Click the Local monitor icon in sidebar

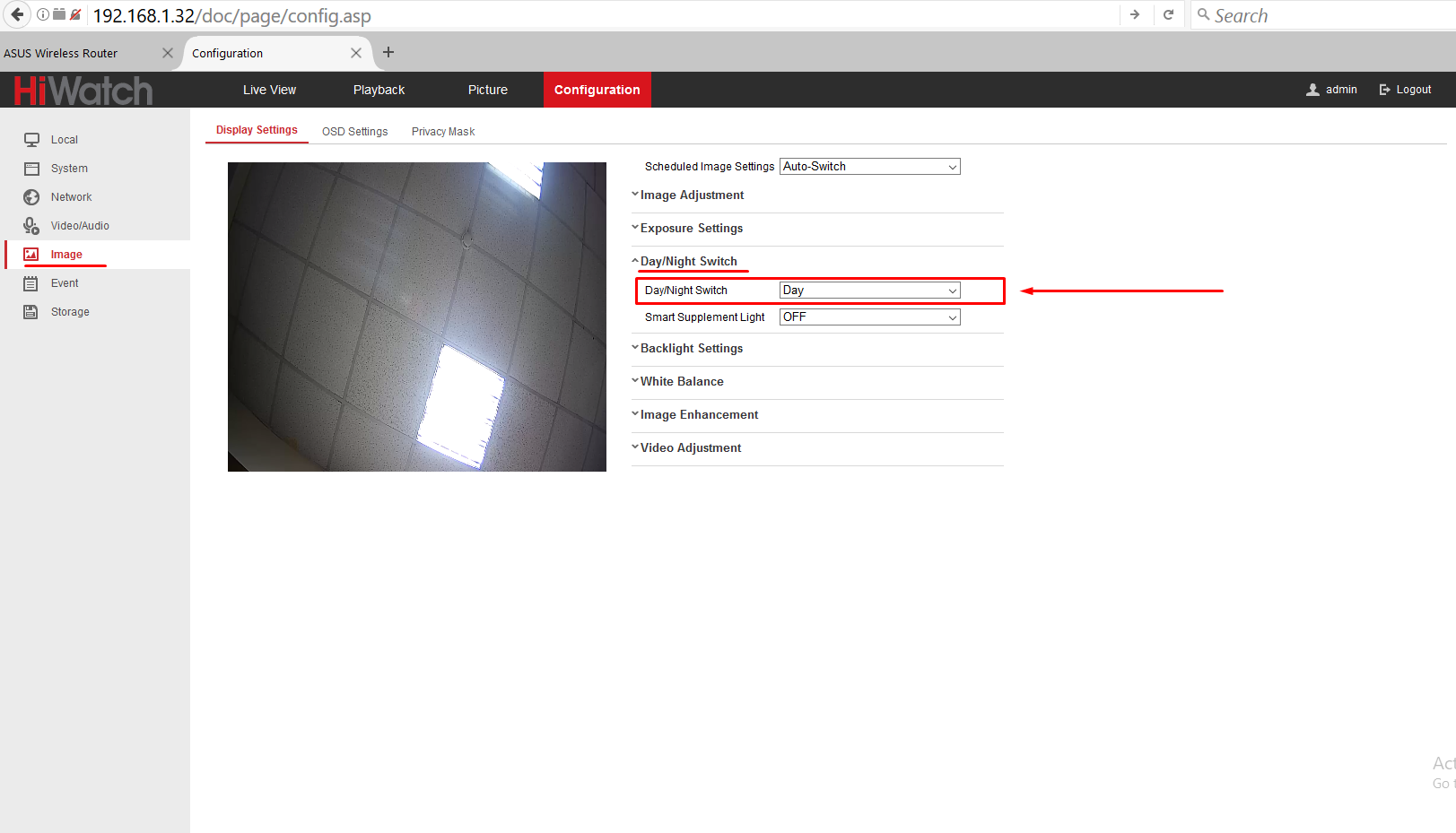click(x=31, y=140)
